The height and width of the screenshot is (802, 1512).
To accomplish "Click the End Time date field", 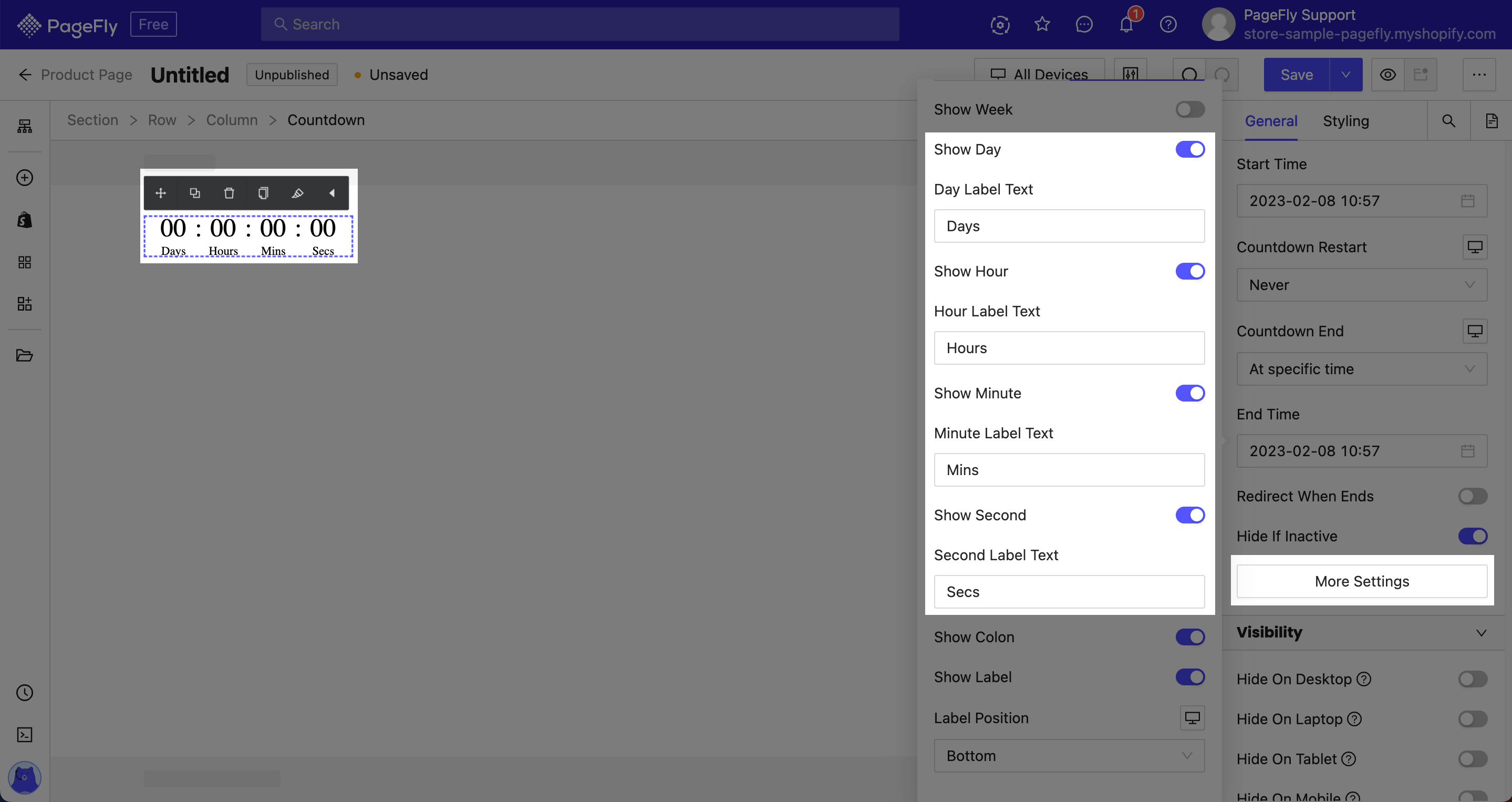I will coord(1362,451).
